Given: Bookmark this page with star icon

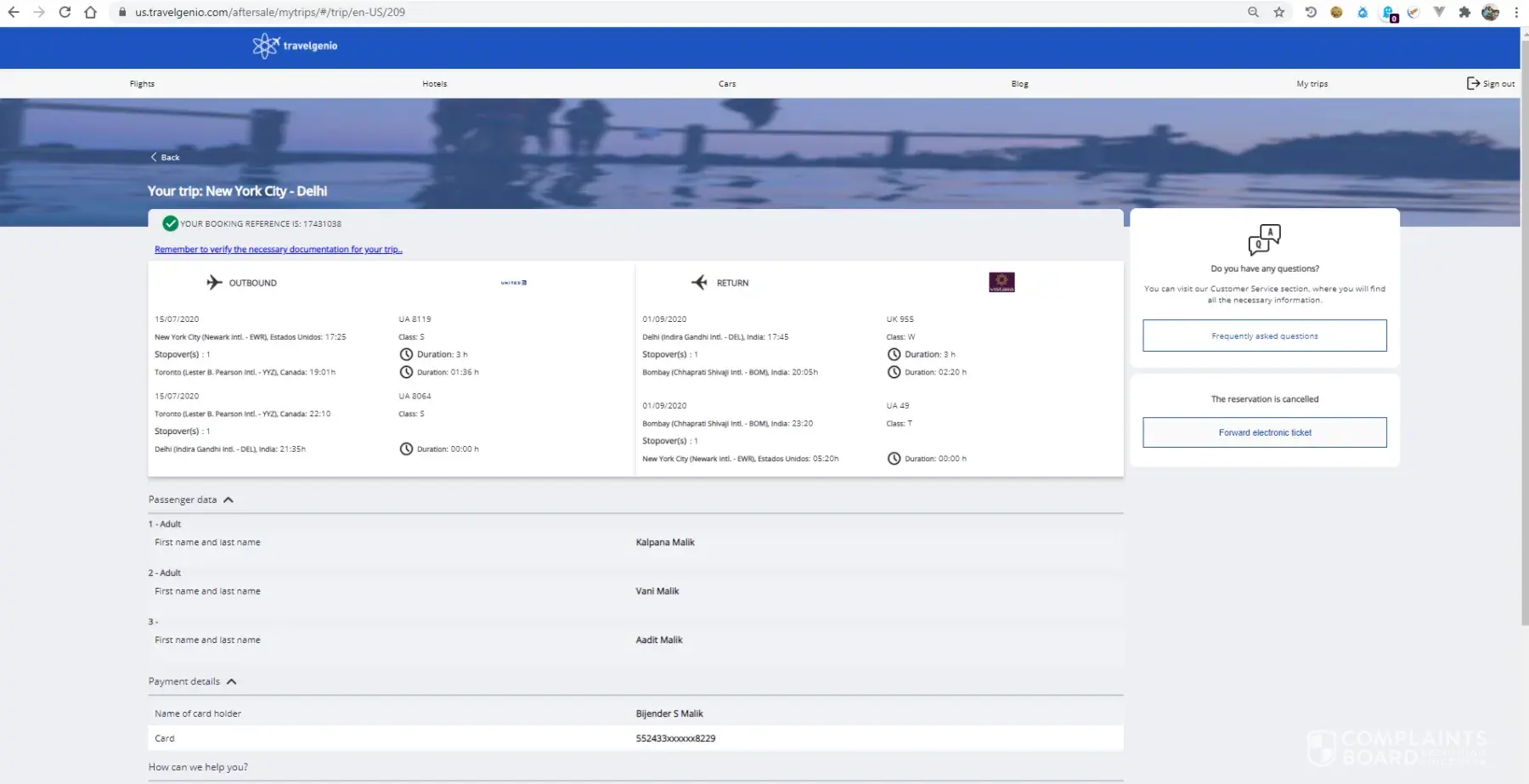Looking at the screenshot, I should click(x=1278, y=12).
